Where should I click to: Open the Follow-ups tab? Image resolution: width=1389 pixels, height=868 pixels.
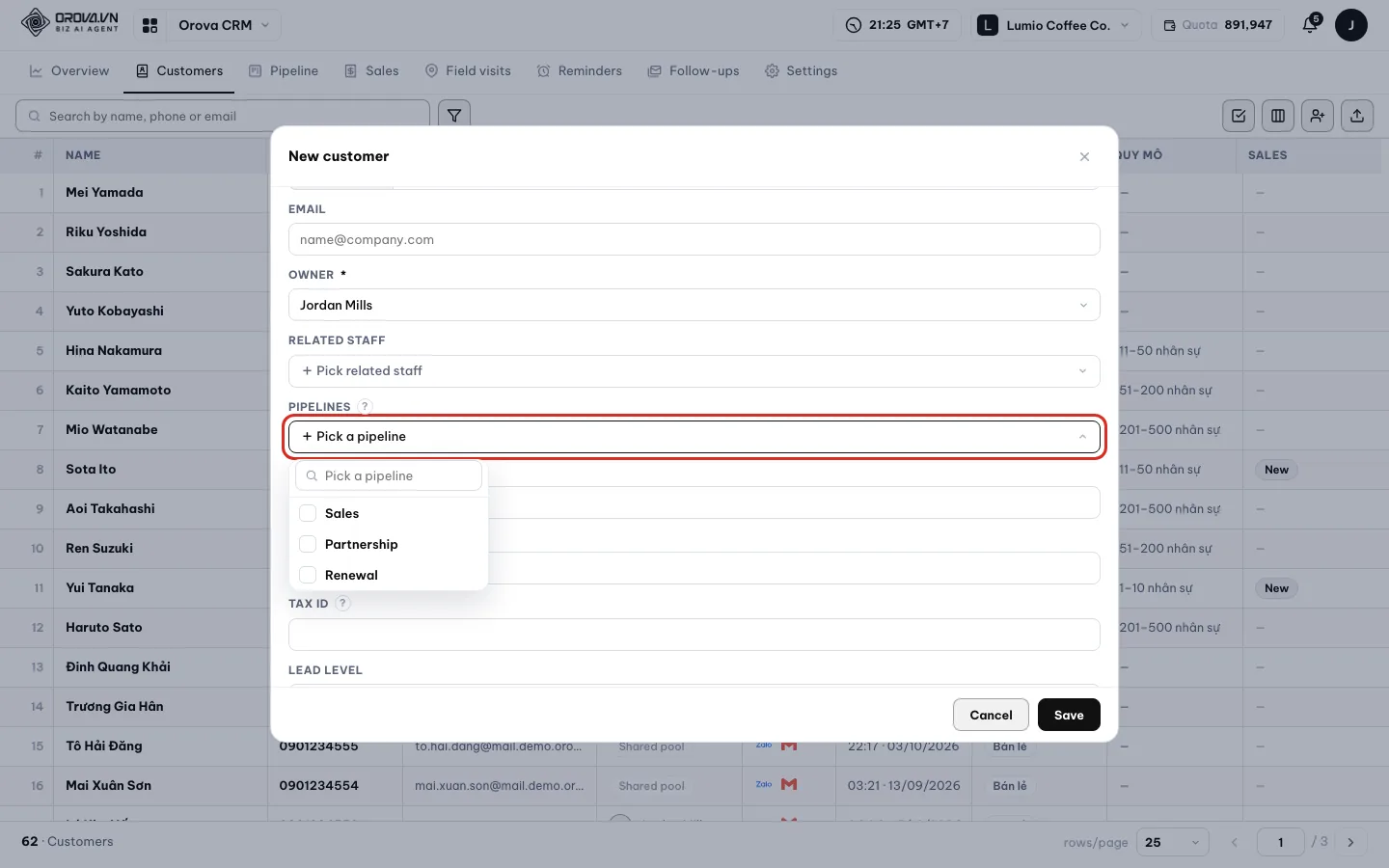pyautogui.click(x=694, y=70)
